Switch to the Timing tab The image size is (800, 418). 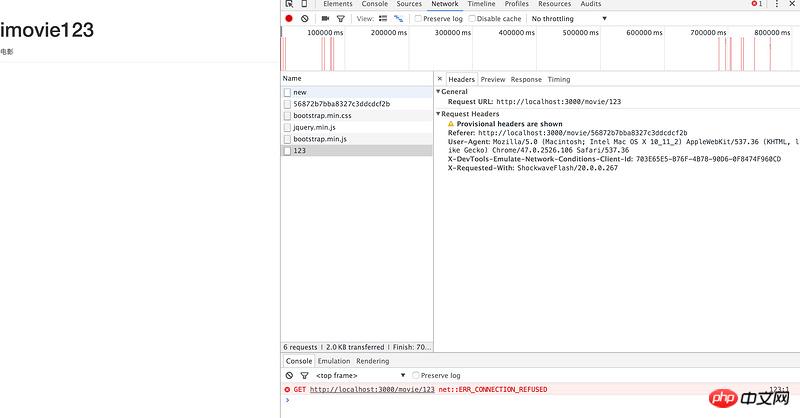[x=559, y=79]
